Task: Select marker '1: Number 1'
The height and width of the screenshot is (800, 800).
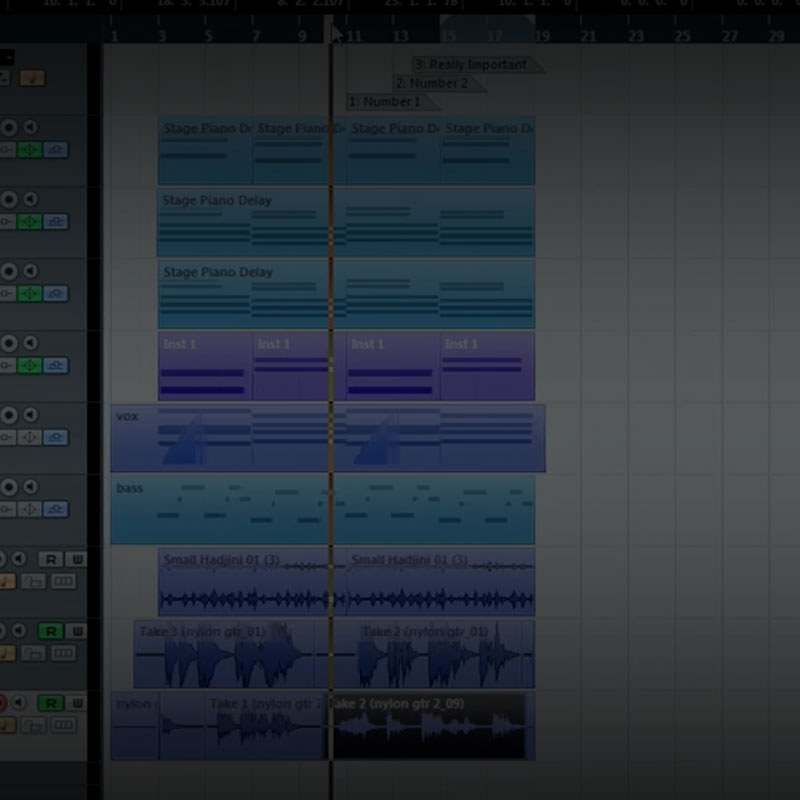Action: pos(392,102)
